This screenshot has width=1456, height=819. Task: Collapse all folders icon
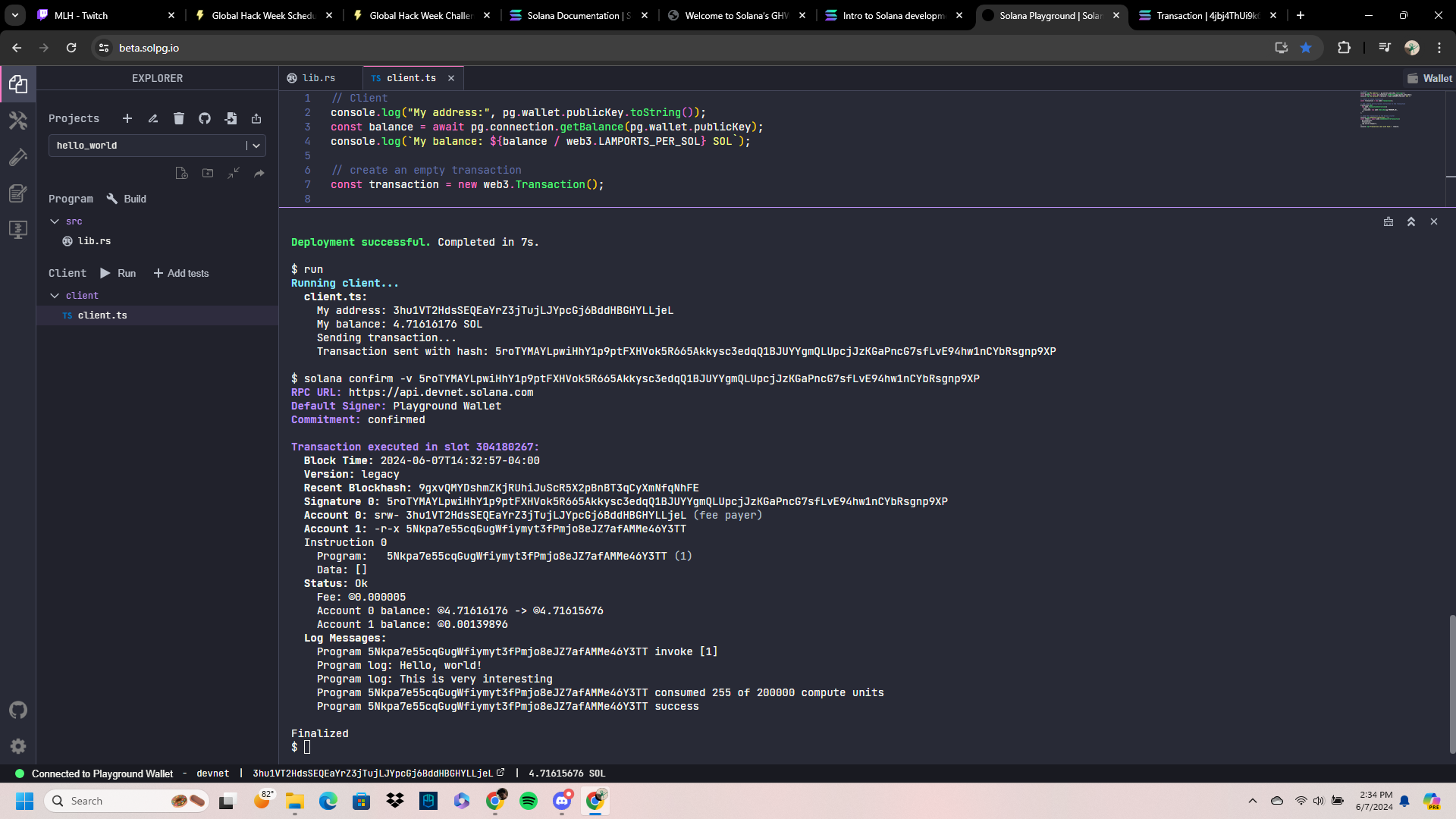[x=234, y=173]
